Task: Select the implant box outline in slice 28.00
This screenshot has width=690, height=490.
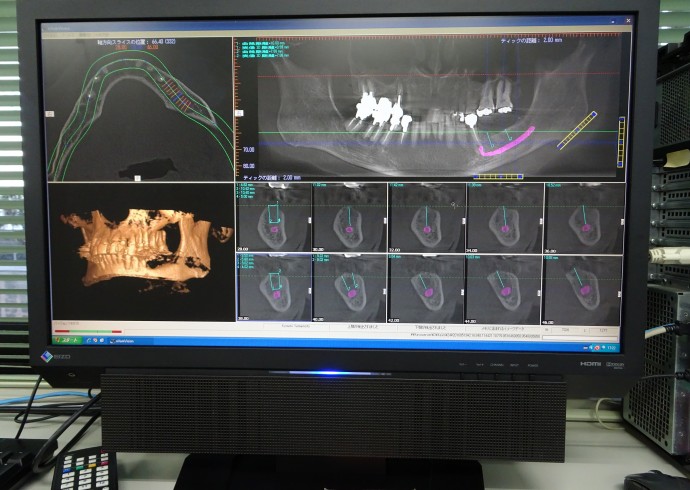Action: click(271, 214)
